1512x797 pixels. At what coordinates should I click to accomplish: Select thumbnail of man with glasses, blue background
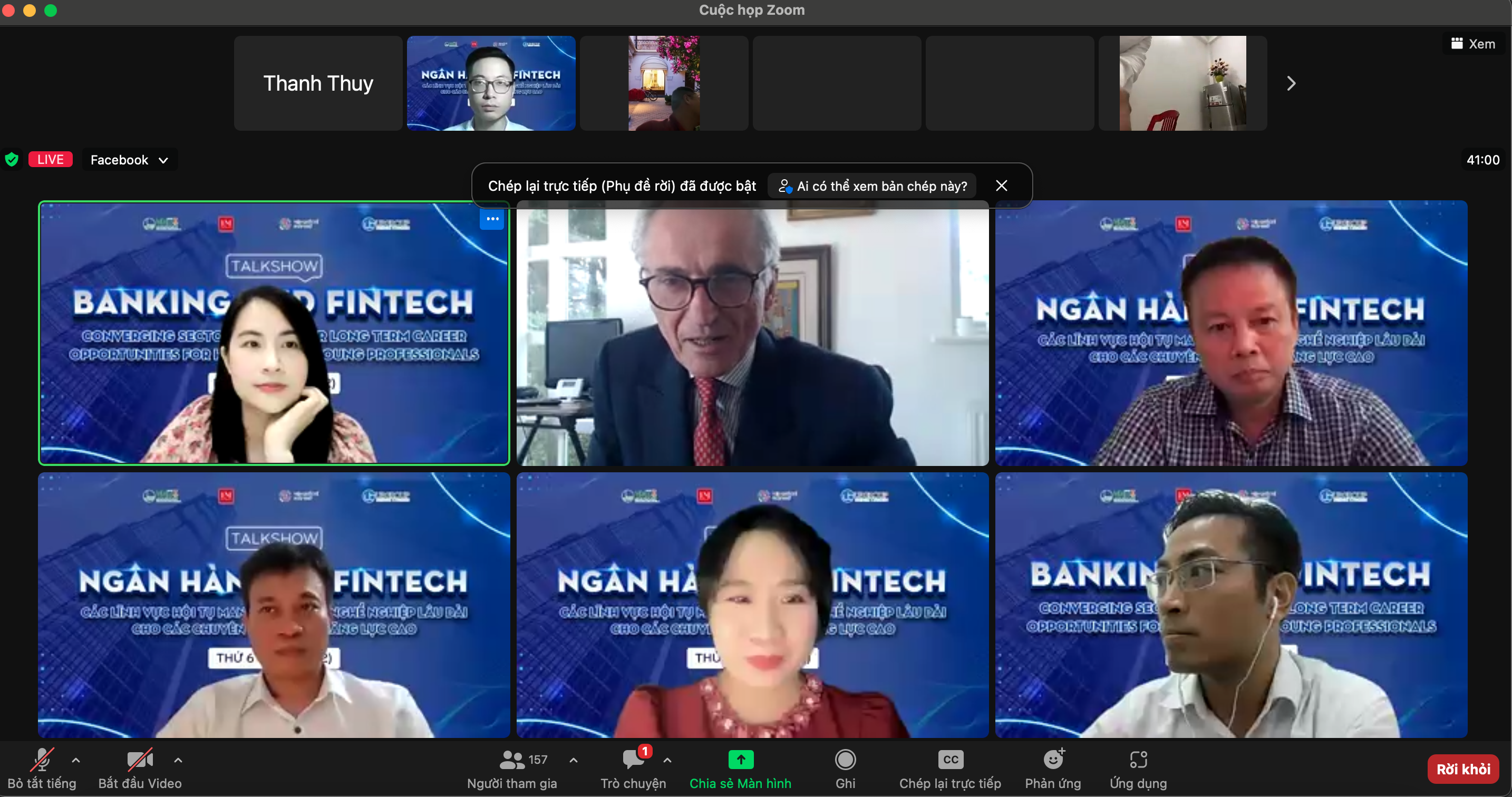point(491,83)
